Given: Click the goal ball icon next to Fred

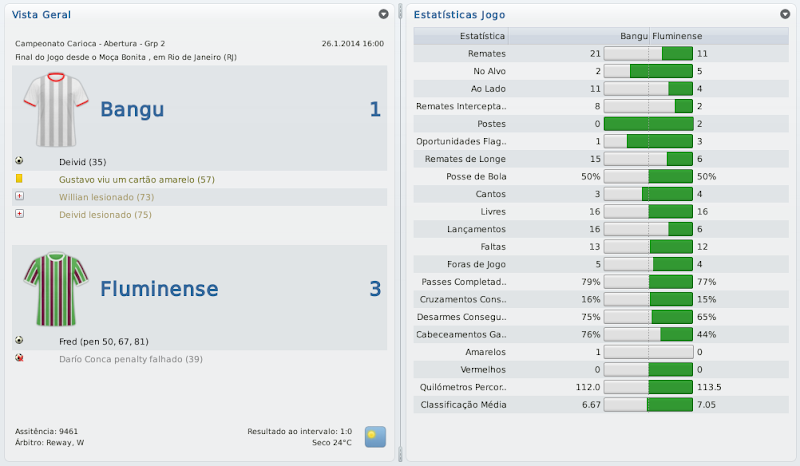Looking at the screenshot, I should [19, 340].
